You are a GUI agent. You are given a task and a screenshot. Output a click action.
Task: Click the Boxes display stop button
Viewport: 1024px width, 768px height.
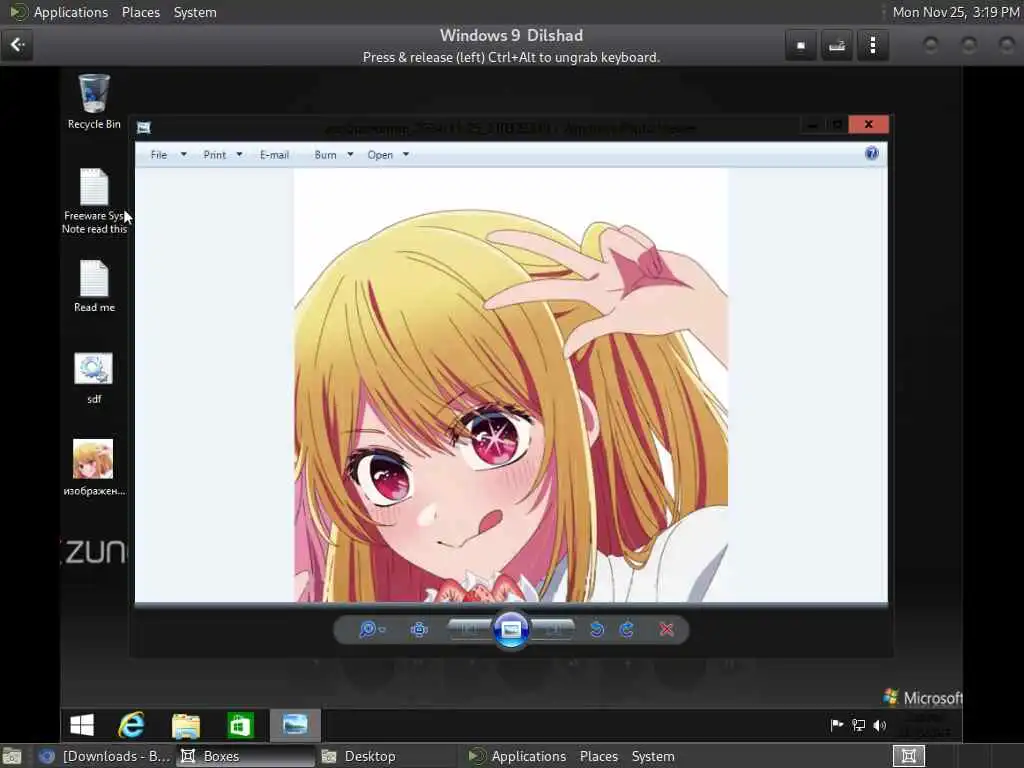click(x=801, y=45)
